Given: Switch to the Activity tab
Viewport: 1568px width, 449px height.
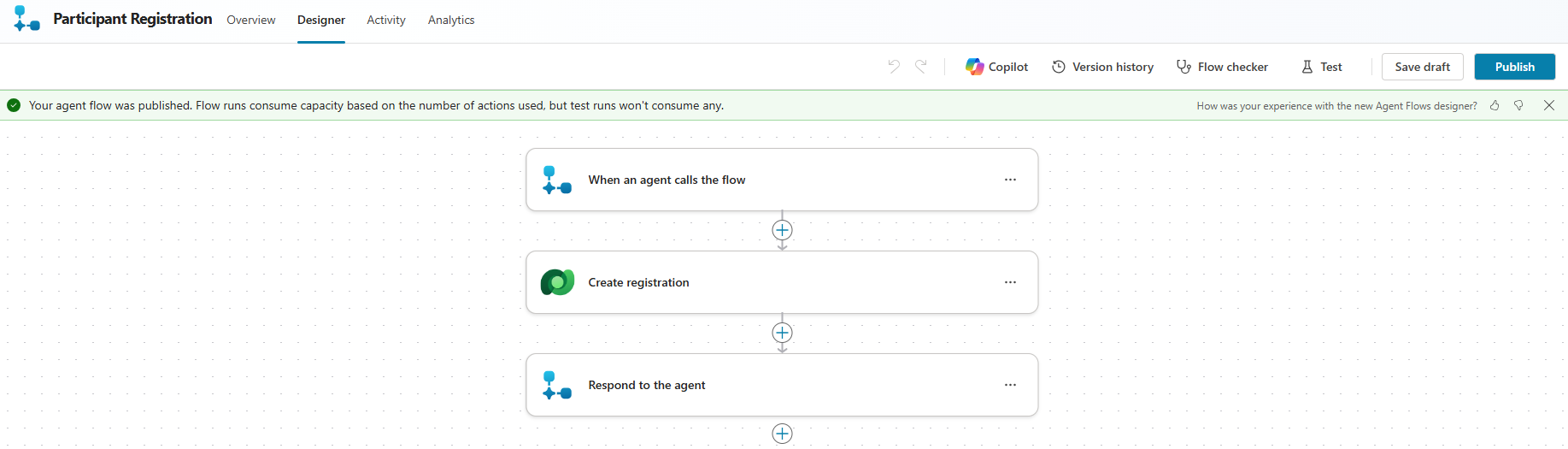Looking at the screenshot, I should pyautogui.click(x=386, y=20).
